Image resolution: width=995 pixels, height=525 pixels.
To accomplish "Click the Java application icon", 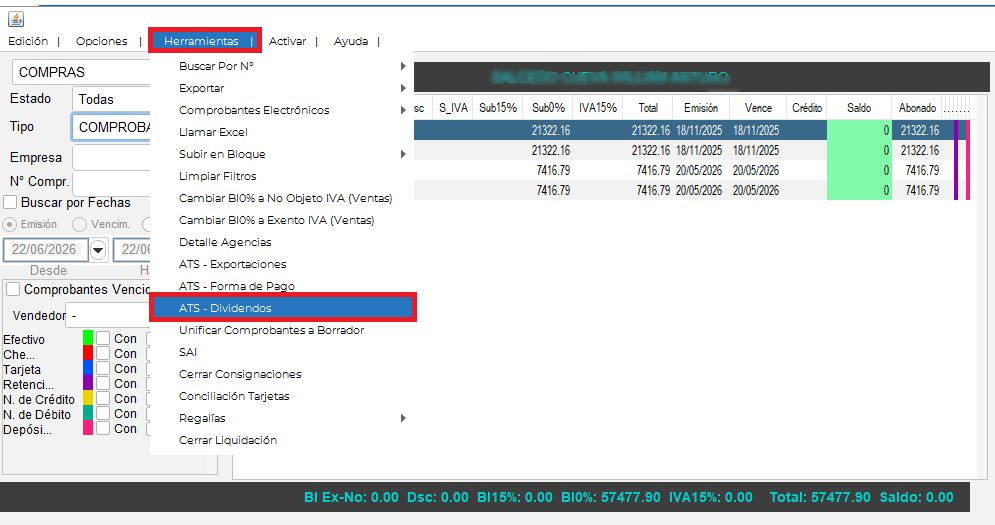I will tap(16, 19).
